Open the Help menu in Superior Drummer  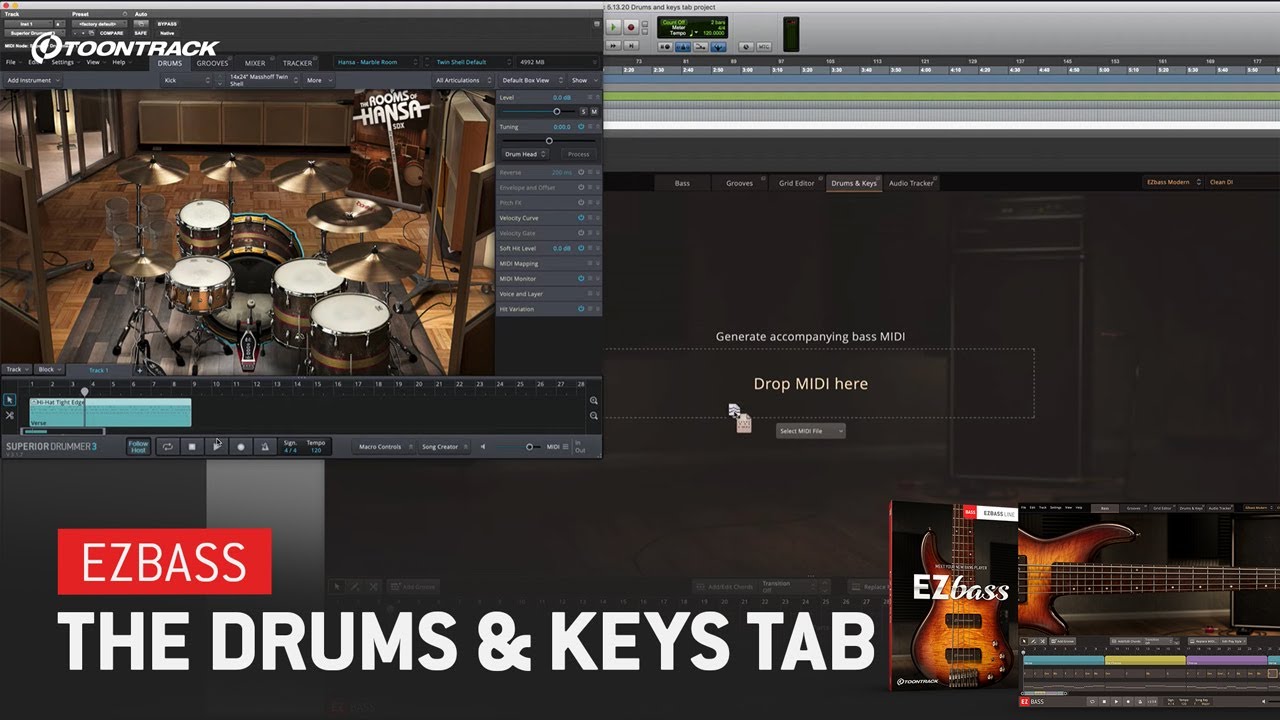(x=121, y=62)
